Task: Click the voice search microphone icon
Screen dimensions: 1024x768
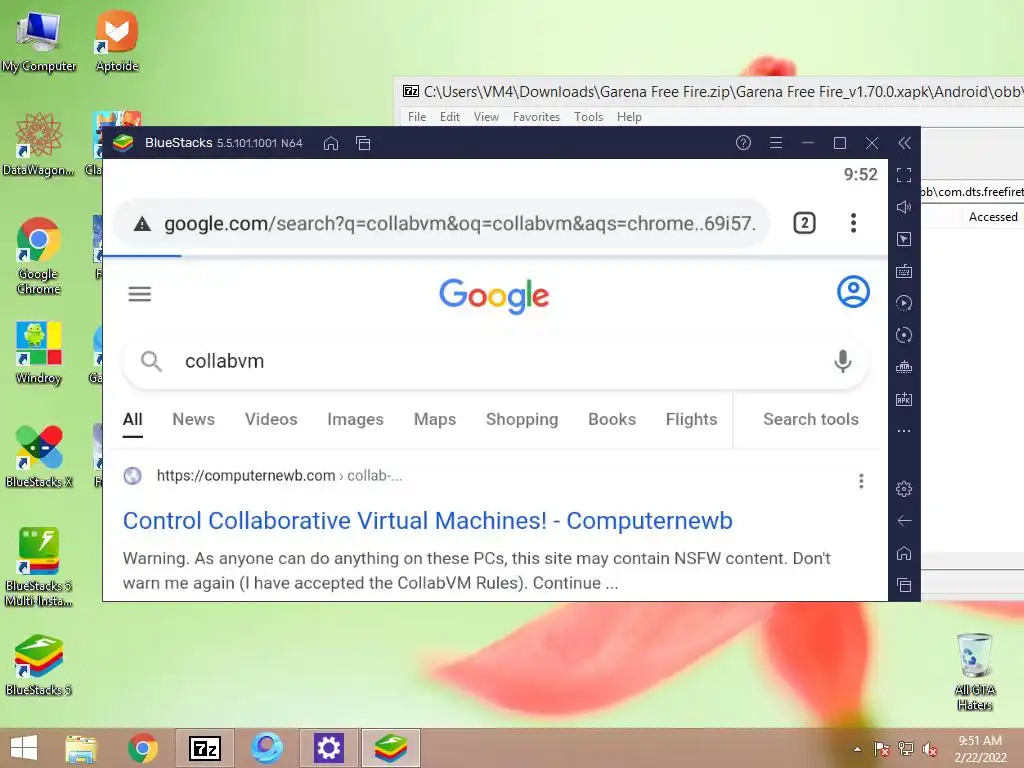Action: 842,361
